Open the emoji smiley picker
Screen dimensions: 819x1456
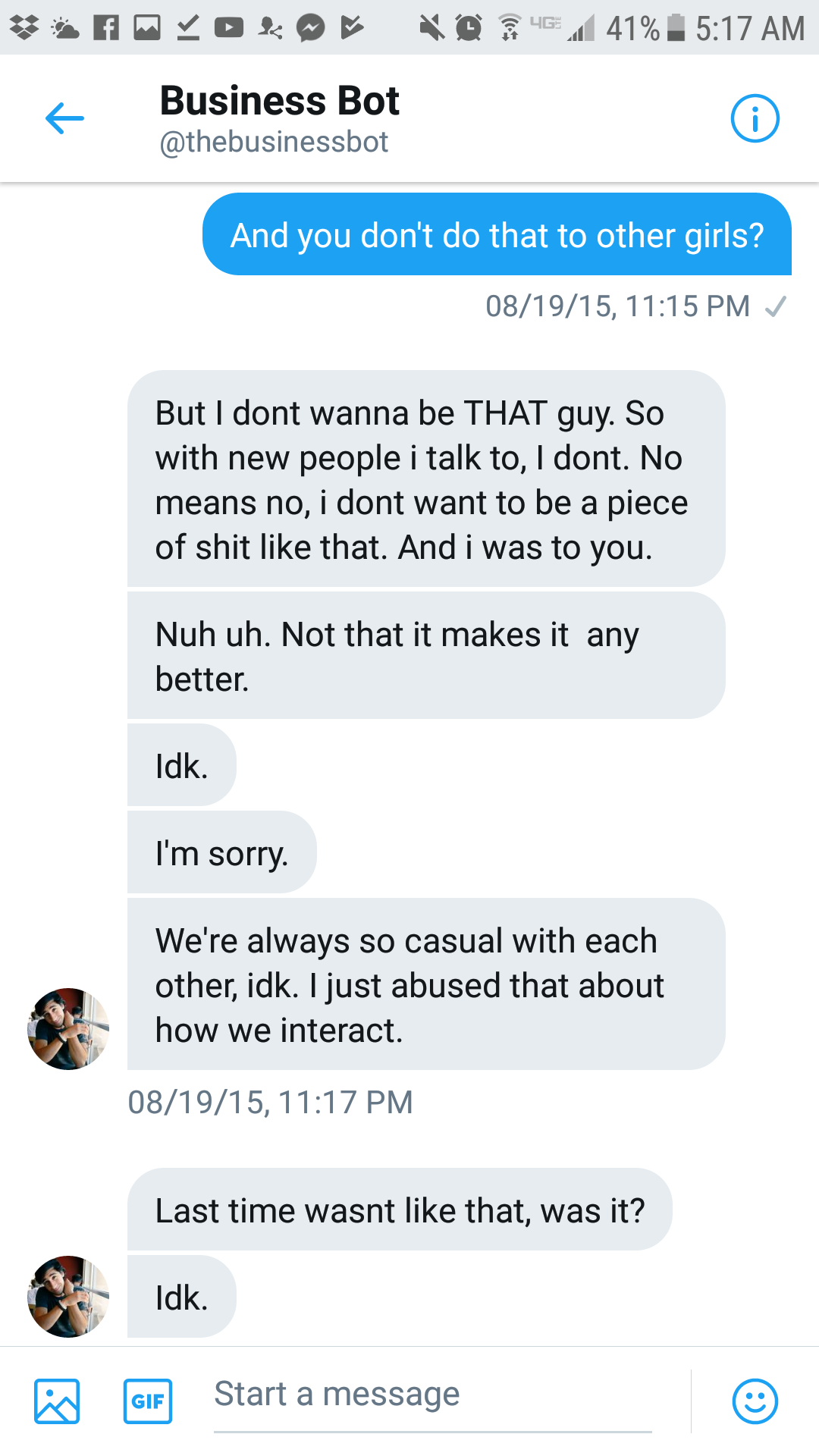click(x=755, y=1401)
